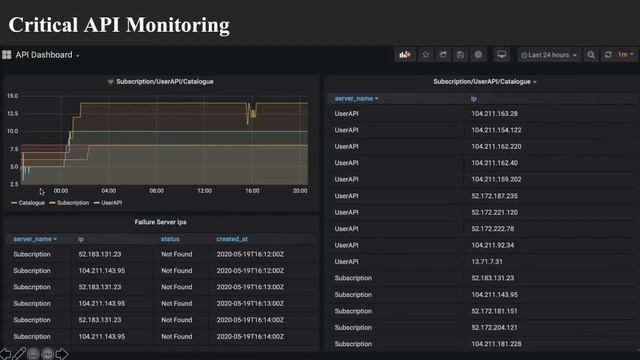
Task: Open the left graph panel title Subscription/UserAPI/Catalogue
Action: tap(164, 82)
